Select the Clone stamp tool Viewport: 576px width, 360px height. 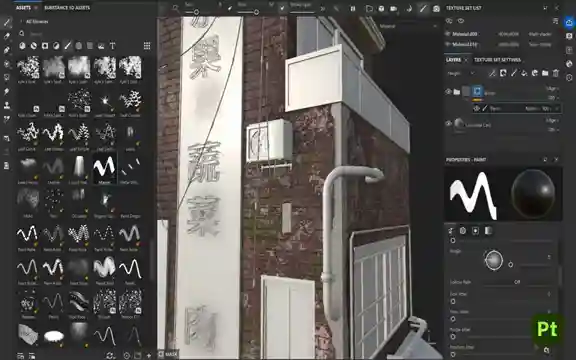point(7,105)
